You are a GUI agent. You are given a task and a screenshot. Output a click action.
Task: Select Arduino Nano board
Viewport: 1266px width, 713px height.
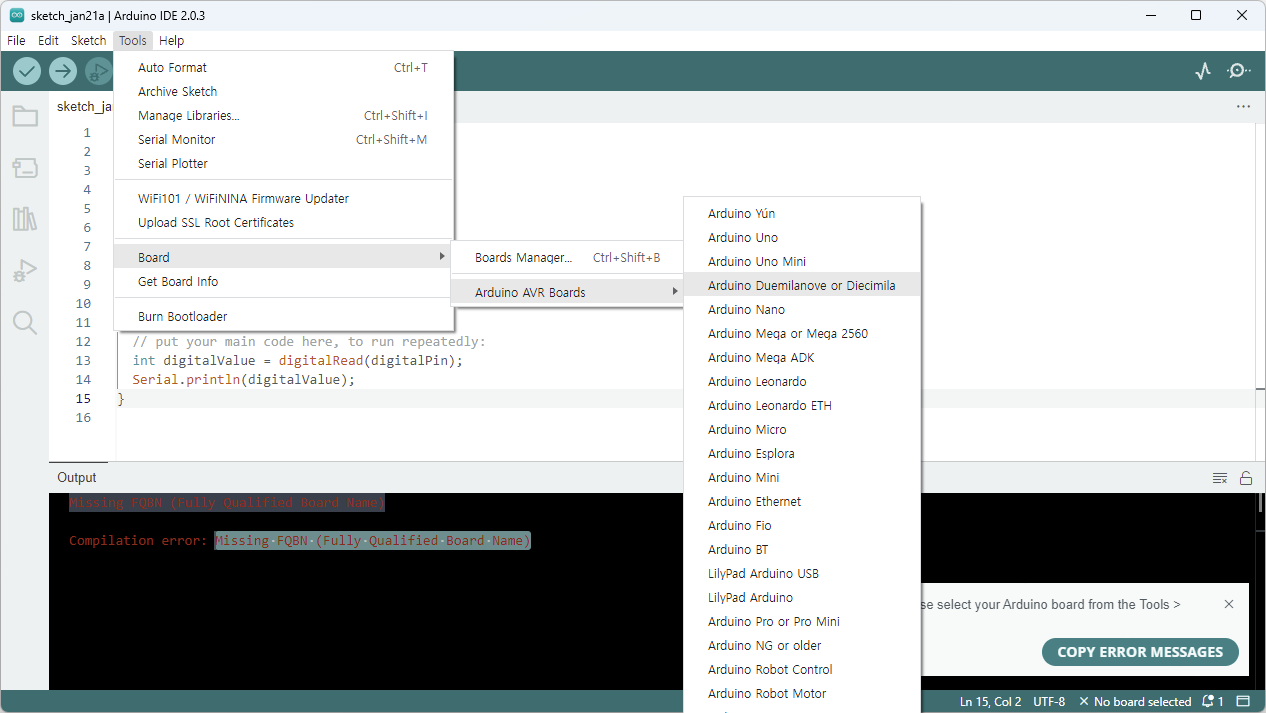pyautogui.click(x=802, y=310)
